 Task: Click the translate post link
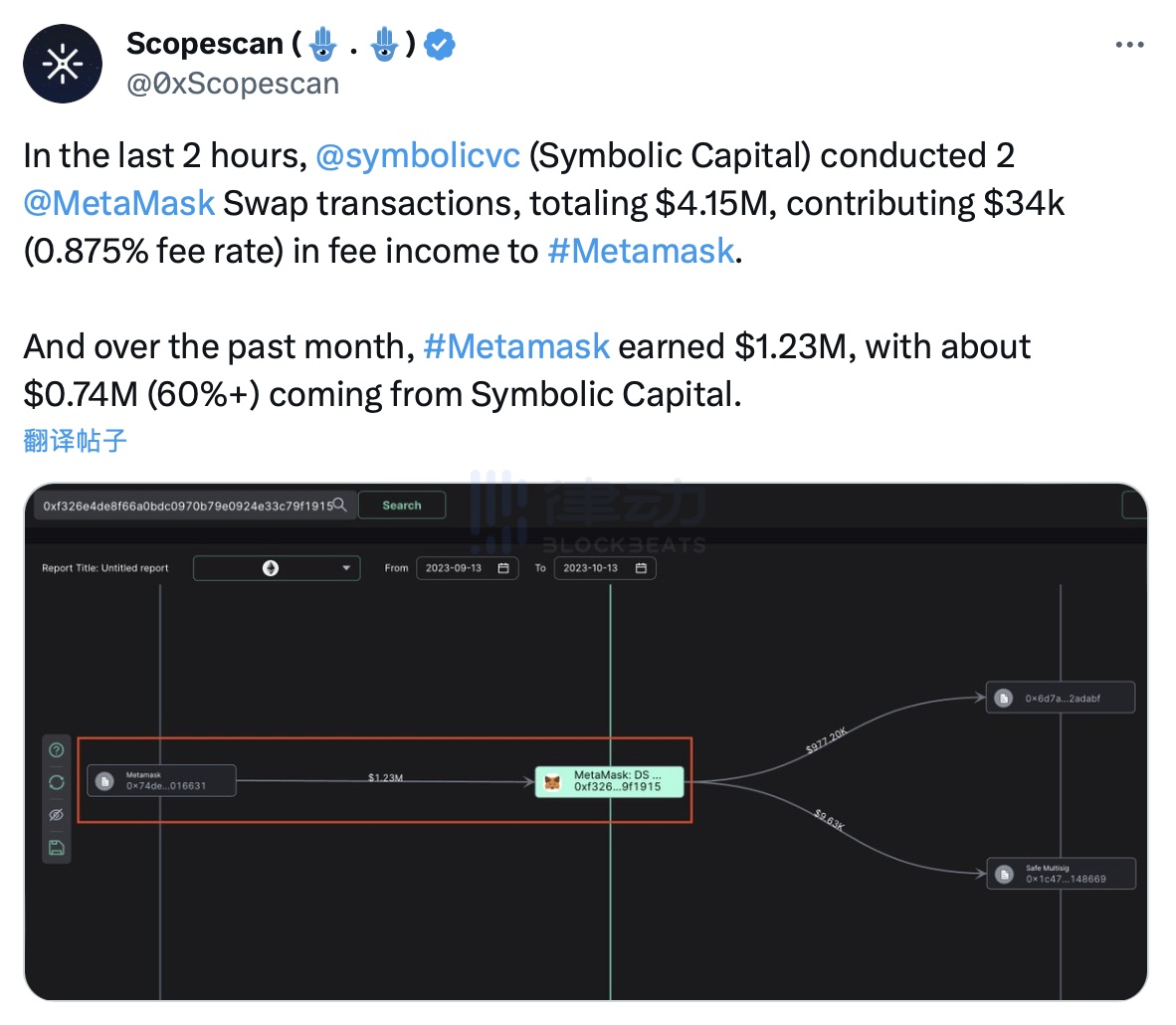click(x=76, y=441)
